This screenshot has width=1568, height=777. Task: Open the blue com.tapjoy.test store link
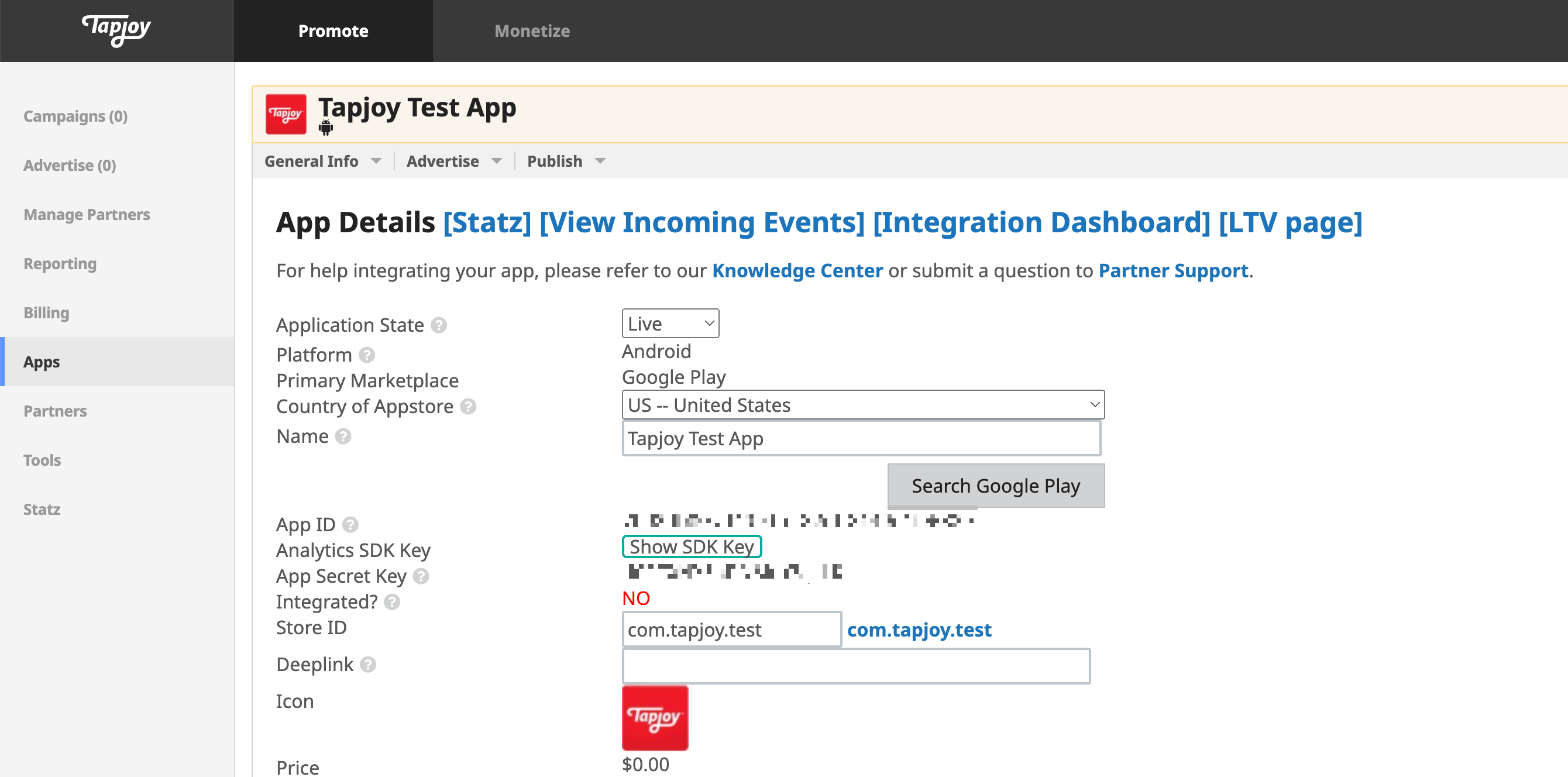919,630
